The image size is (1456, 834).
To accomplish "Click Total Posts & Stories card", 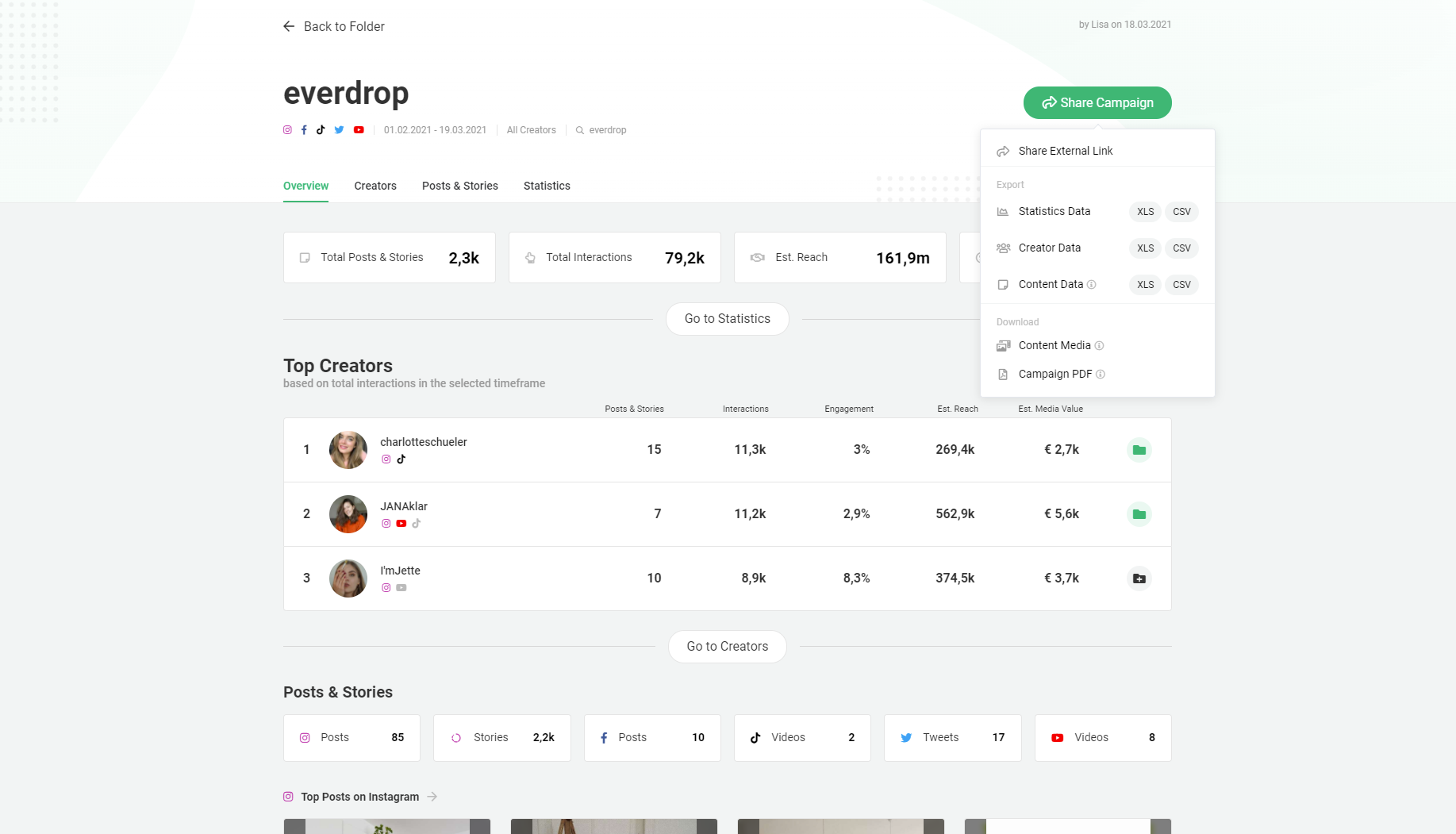I will (x=390, y=258).
